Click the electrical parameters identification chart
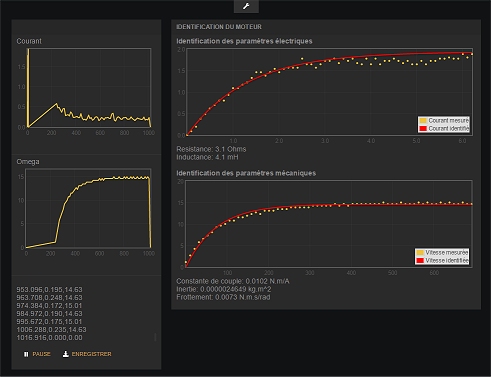Viewport: 491px width, 377px height. [329, 92]
